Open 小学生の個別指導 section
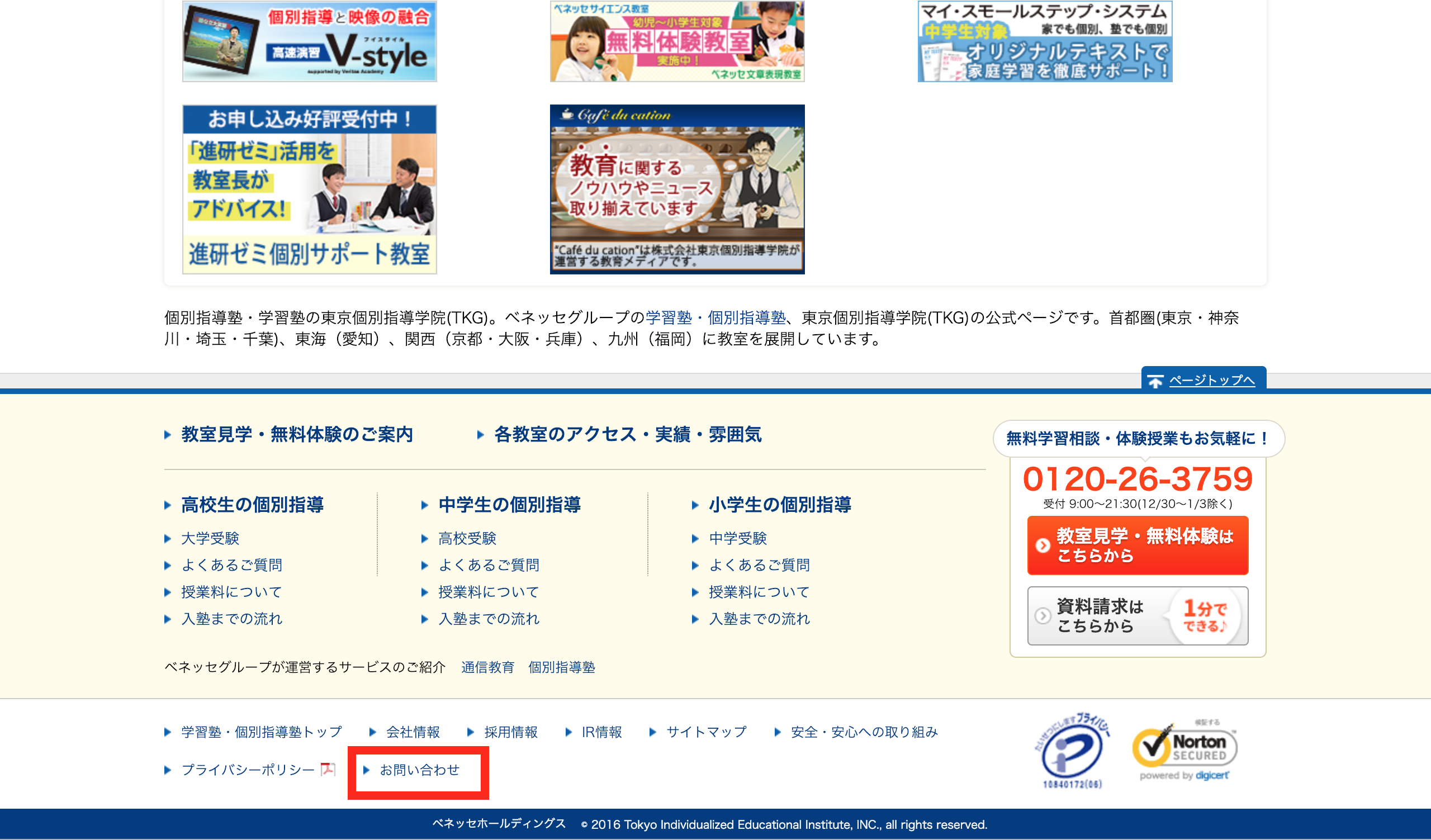The height and width of the screenshot is (840, 1431). [780, 504]
